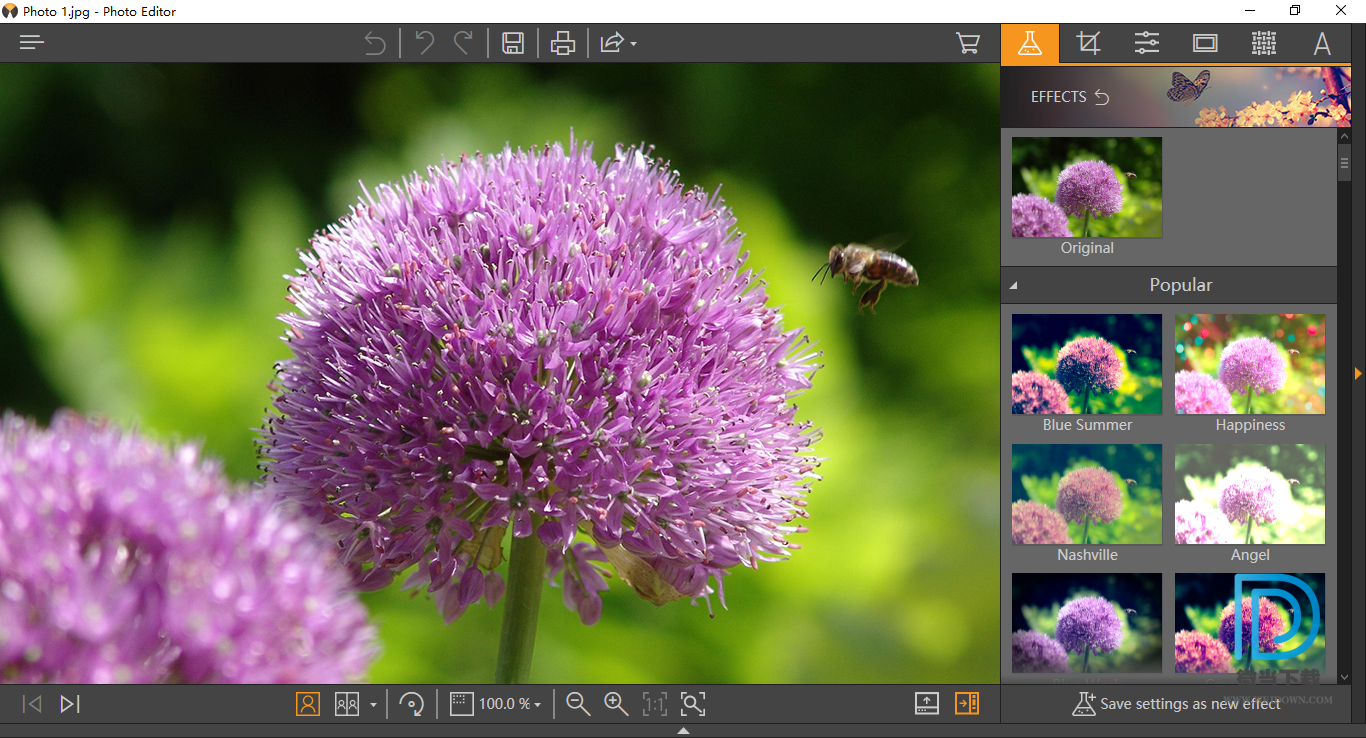Open the shopping cart
This screenshot has height=738, width=1366.
[967, 43]
